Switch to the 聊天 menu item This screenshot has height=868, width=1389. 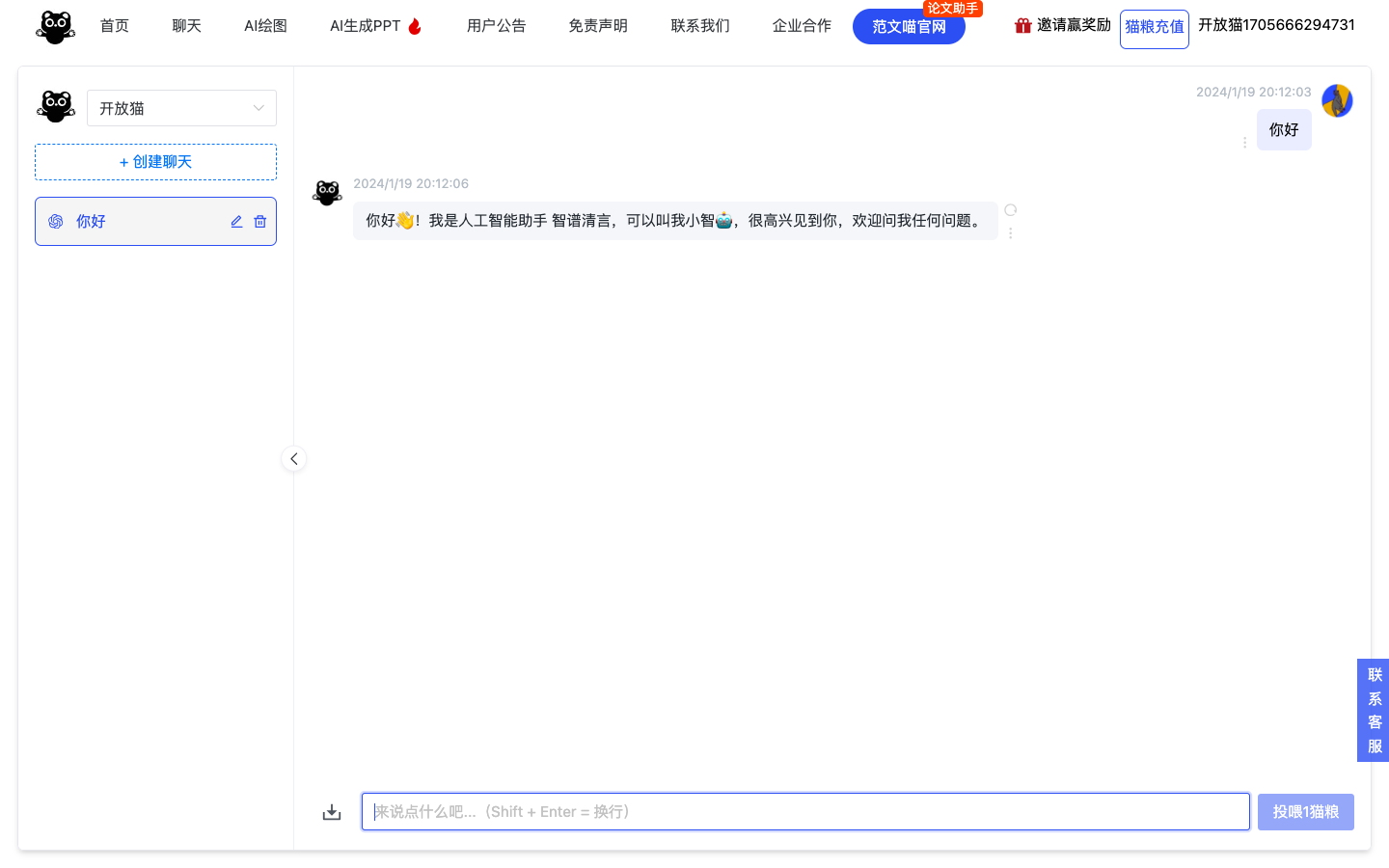pos(186,26)
